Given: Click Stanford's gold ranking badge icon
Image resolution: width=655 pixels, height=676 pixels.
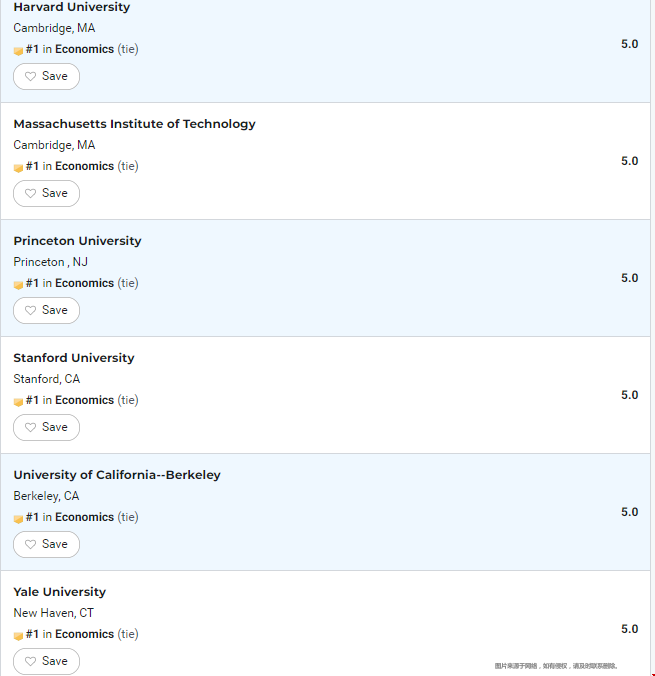Looking at the screenshot, I should click(18, 402).
